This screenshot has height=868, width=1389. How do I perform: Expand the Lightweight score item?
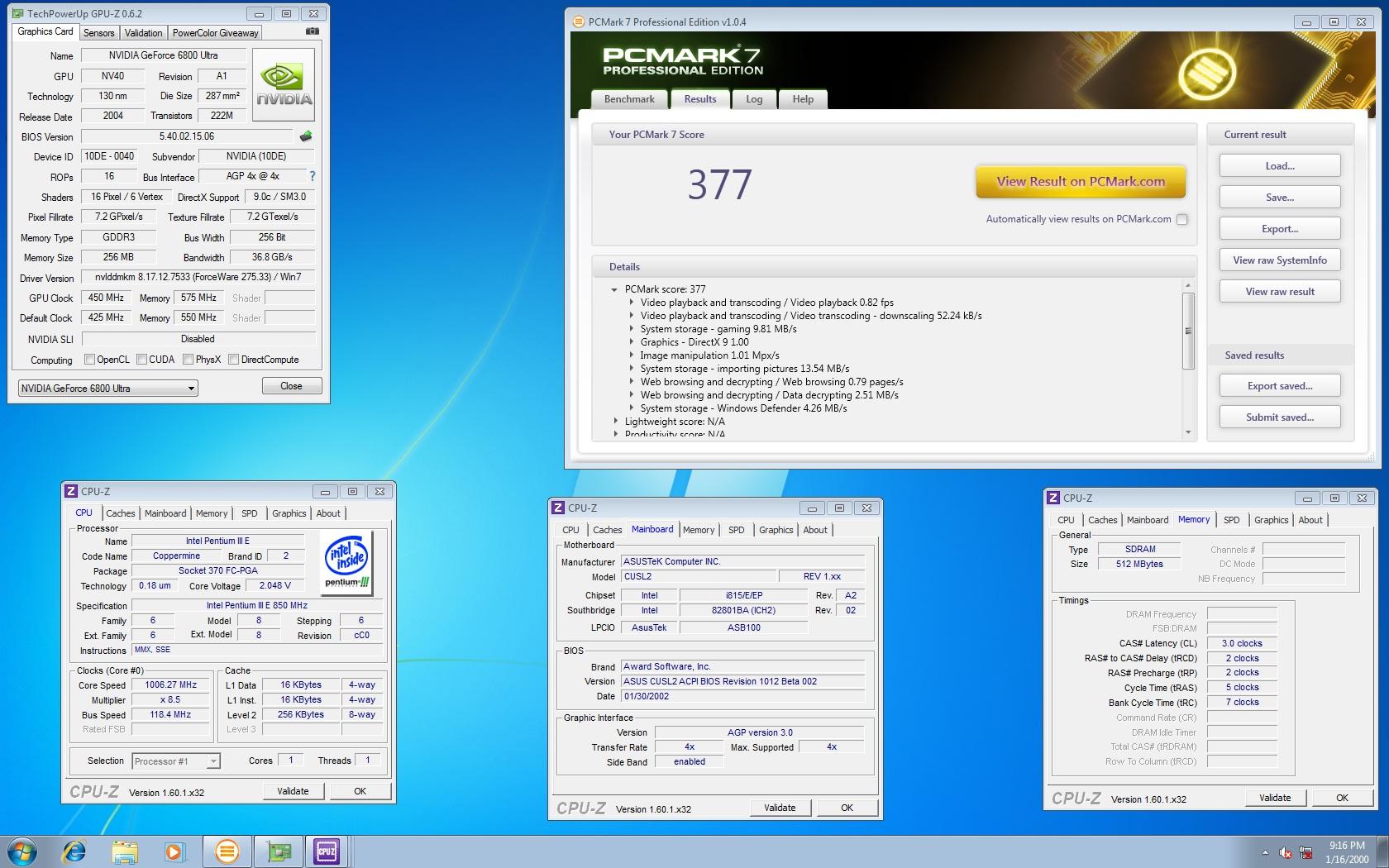pos(615,422)
